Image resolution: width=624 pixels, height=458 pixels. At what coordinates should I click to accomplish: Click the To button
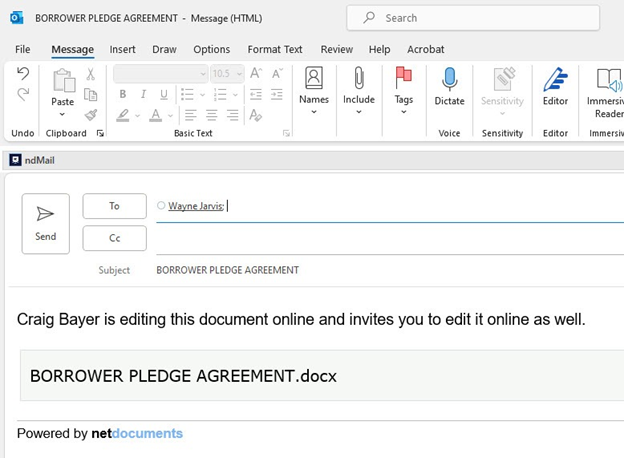pyautogui.click(x=115, y=206)
